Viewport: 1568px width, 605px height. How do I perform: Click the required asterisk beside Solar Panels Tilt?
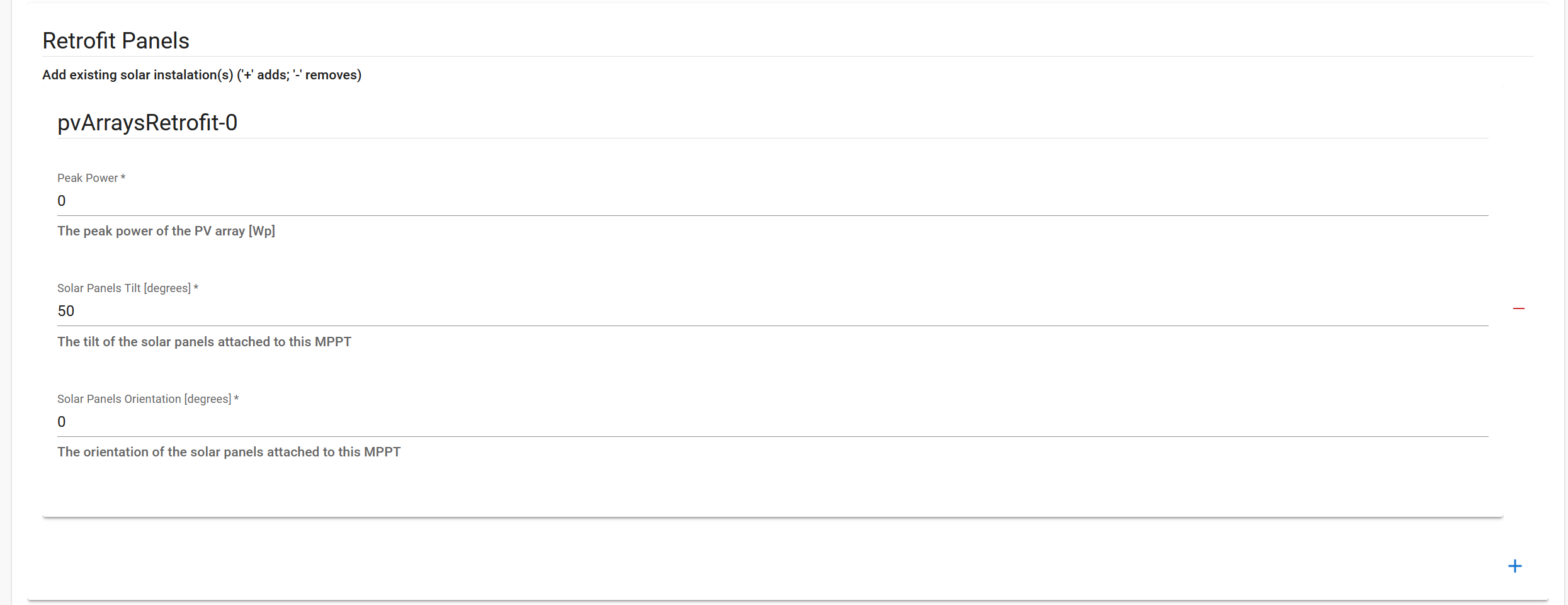click(x=196, y=288)
